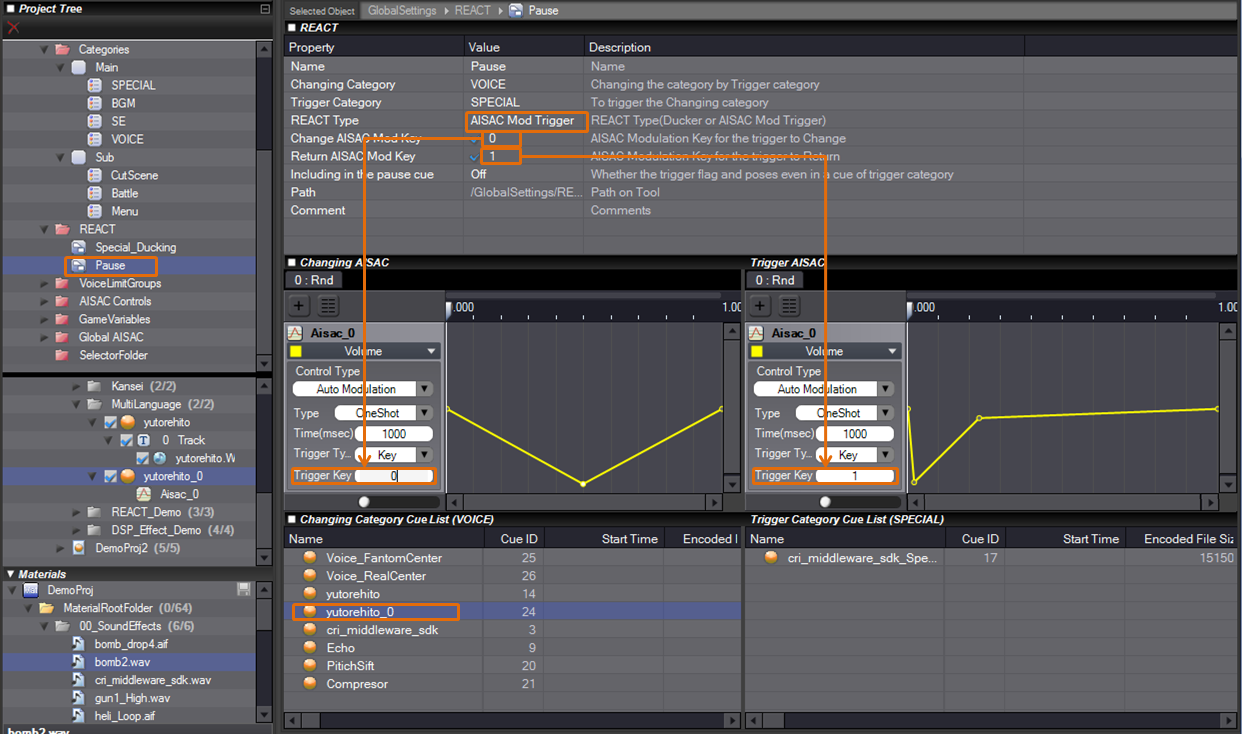Click the add (+) button in Trigger AISAC panel
The image size is (1242, 734).
click(760, 306)
